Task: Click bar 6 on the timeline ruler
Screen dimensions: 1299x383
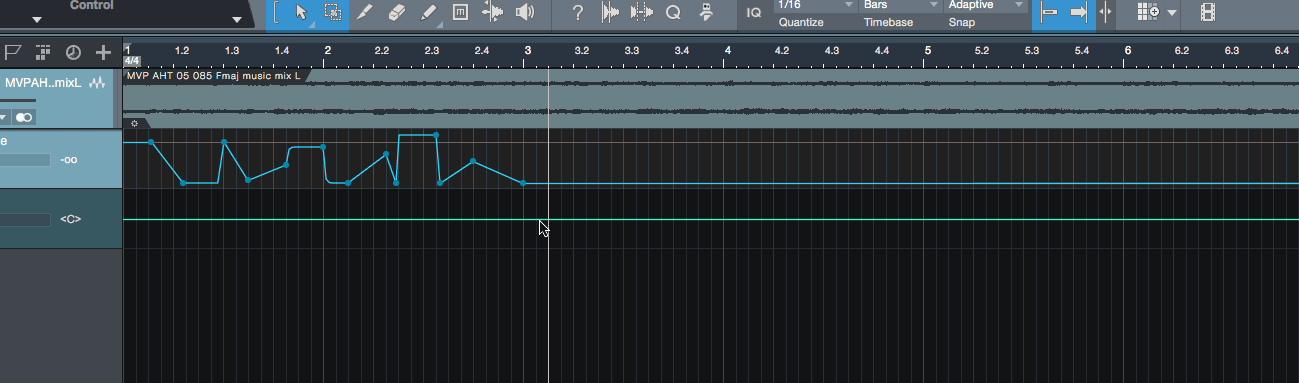Action: (1128, 49)
